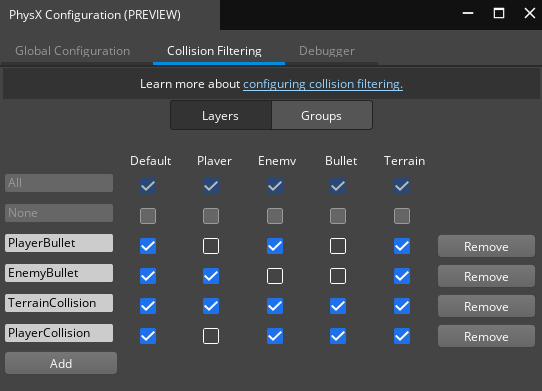Uncheck Bullet layer for TerrainCollision group

338,306
